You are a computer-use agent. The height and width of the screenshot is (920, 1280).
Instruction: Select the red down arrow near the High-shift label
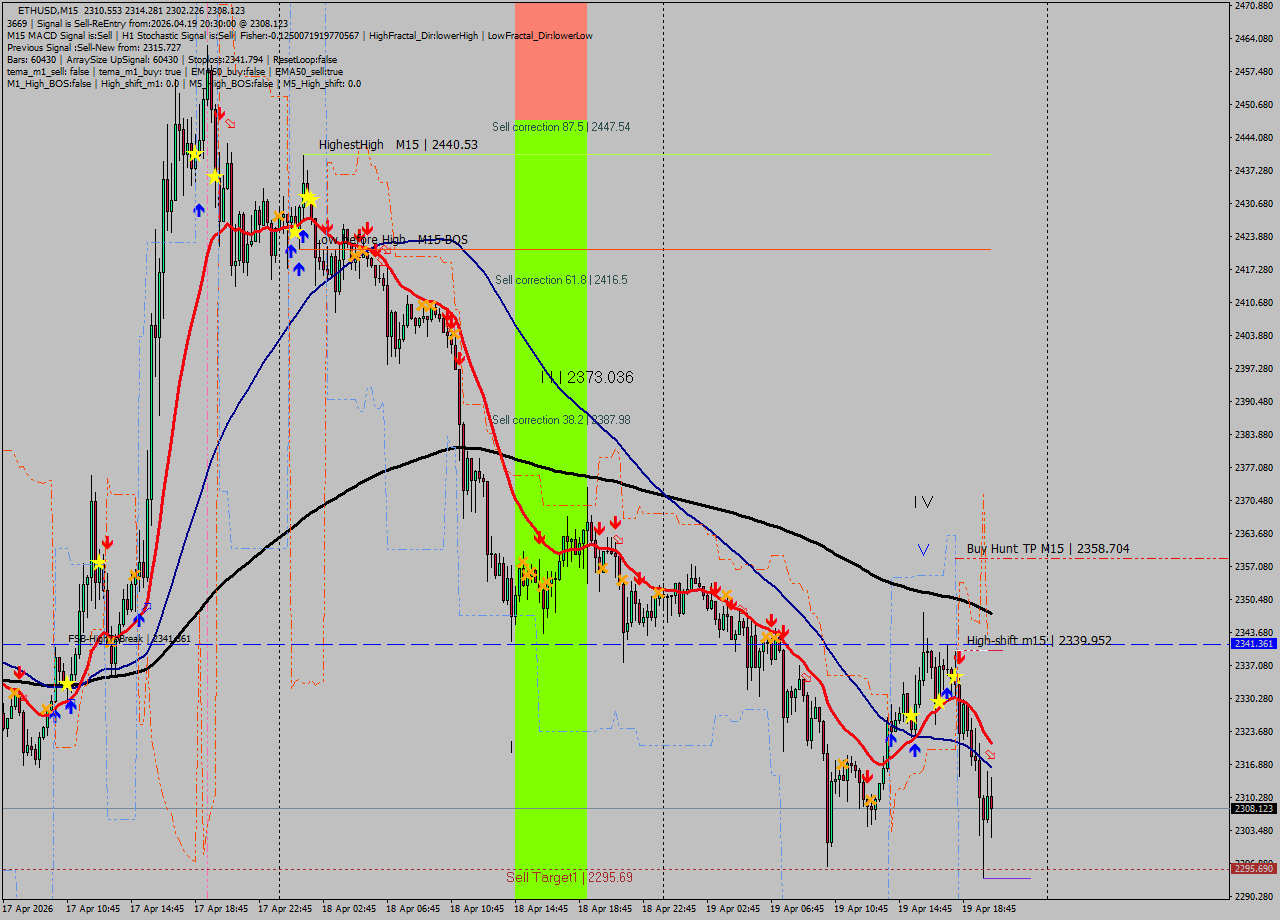click(960, 657)
